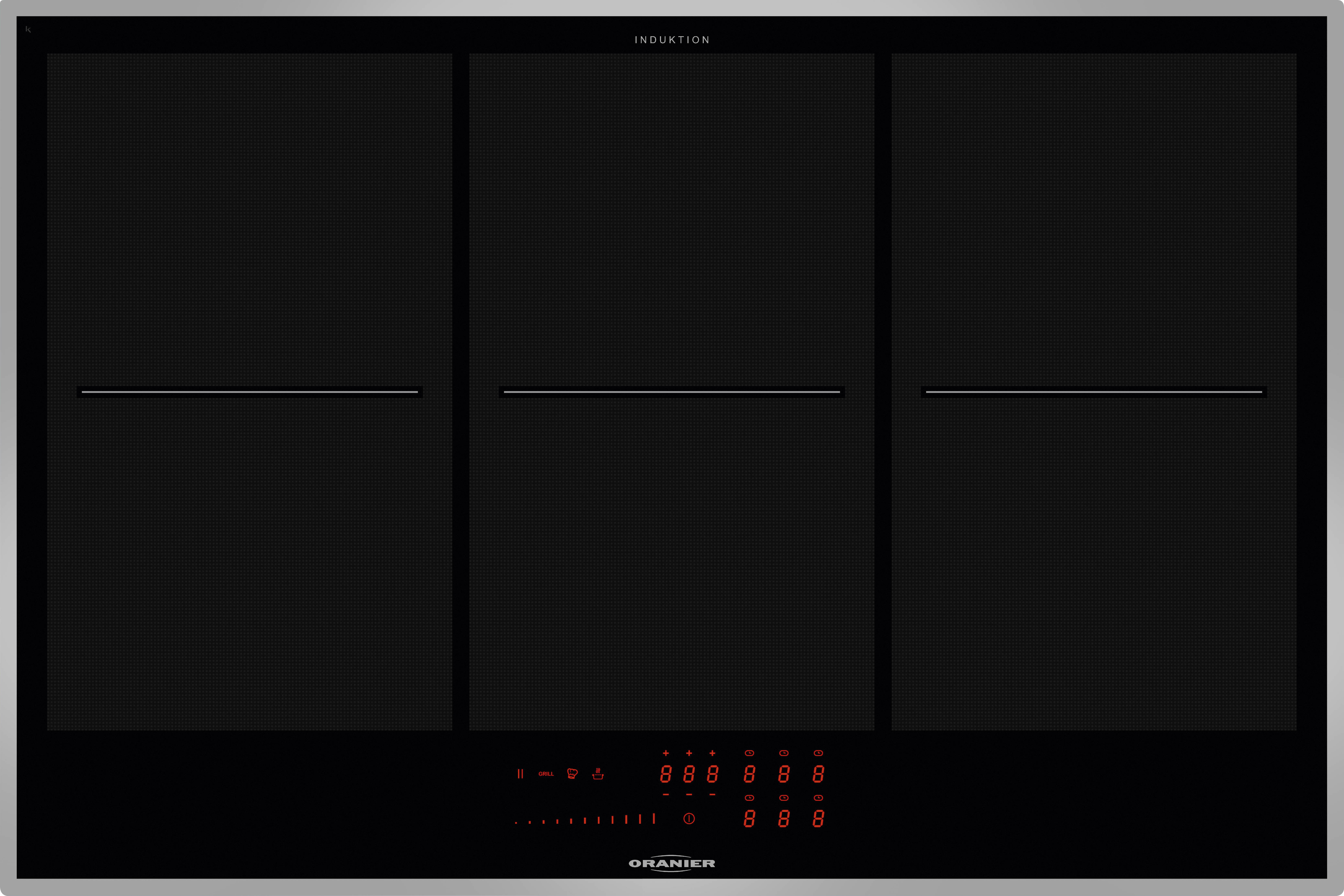Set power slider to the middle bar

[x=585, y=821]
